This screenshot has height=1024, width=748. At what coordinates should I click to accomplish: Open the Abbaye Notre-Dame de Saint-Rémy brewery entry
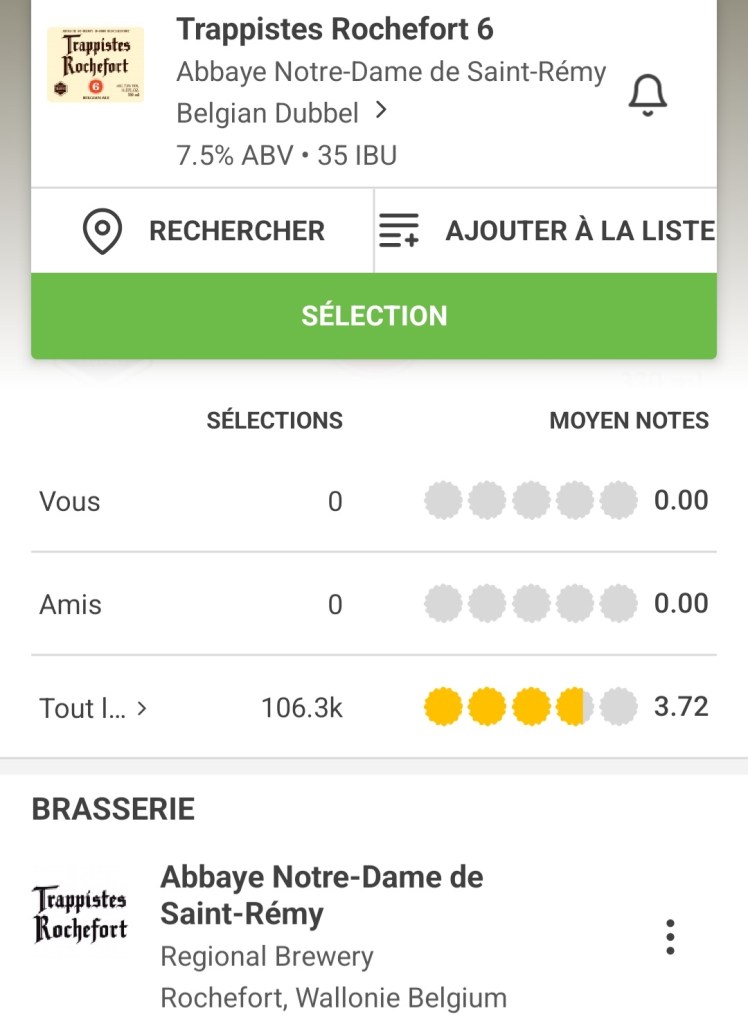pyautogui.click(x=321, y=895)
